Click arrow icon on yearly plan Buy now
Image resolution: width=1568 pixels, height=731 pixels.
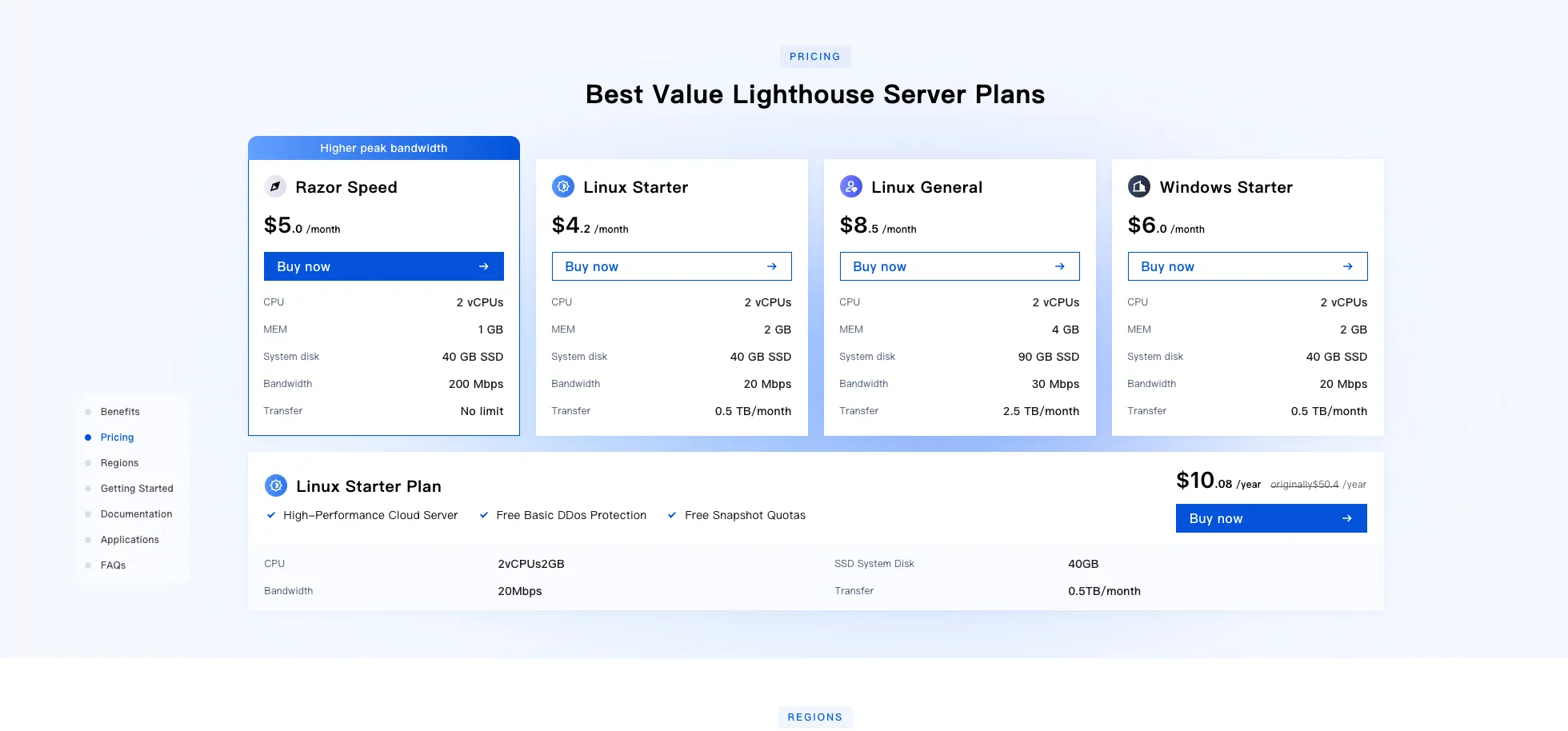point(1347,518)
